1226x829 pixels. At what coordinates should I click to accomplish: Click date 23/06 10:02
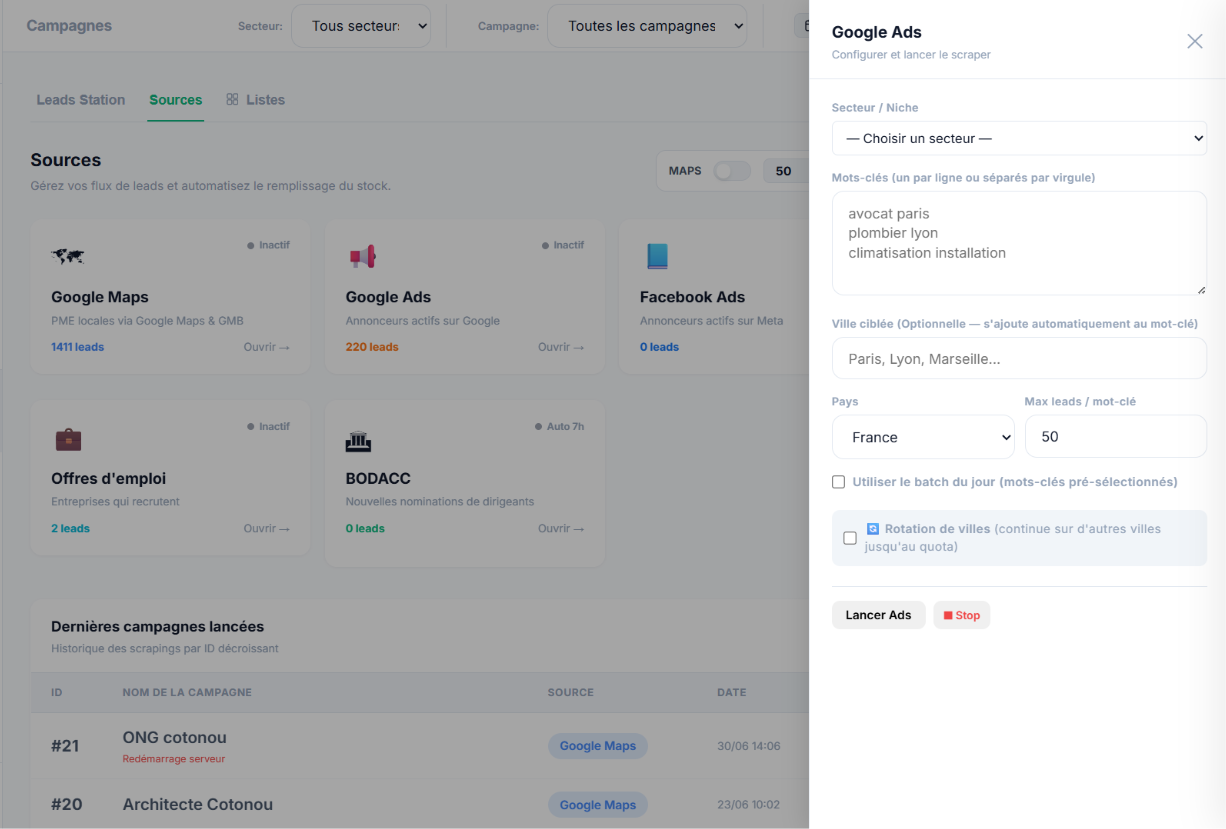[x=749, y=804]
